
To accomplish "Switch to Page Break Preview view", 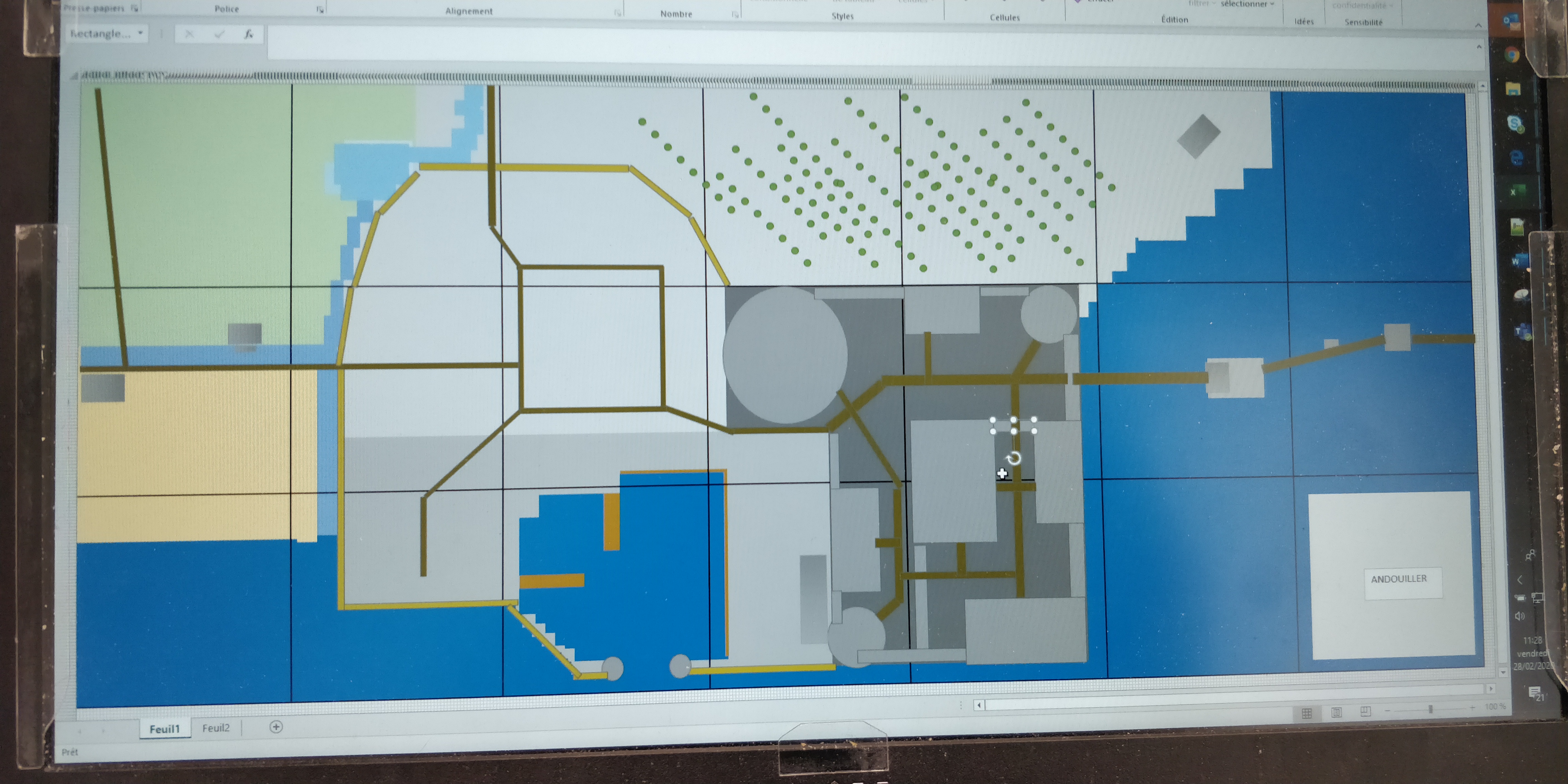I will click(x=1365, y=711).
